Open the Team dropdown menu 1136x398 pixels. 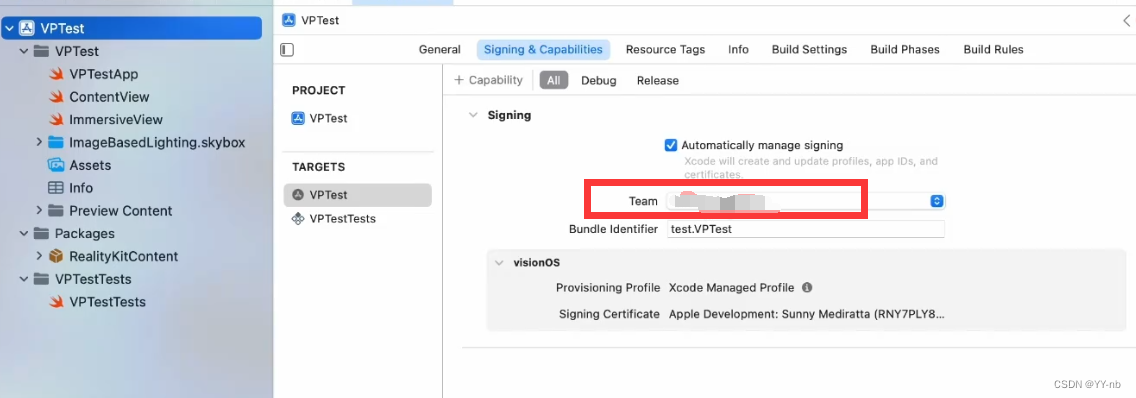point(806,201)
